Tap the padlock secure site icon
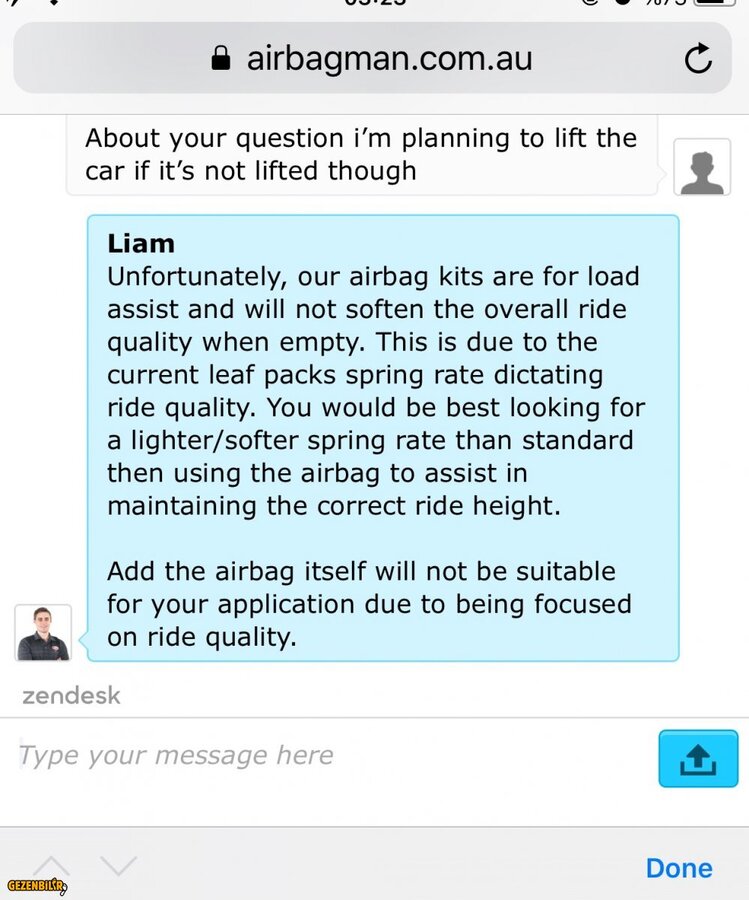The image size is (749, 900). [x=221, y=58]
